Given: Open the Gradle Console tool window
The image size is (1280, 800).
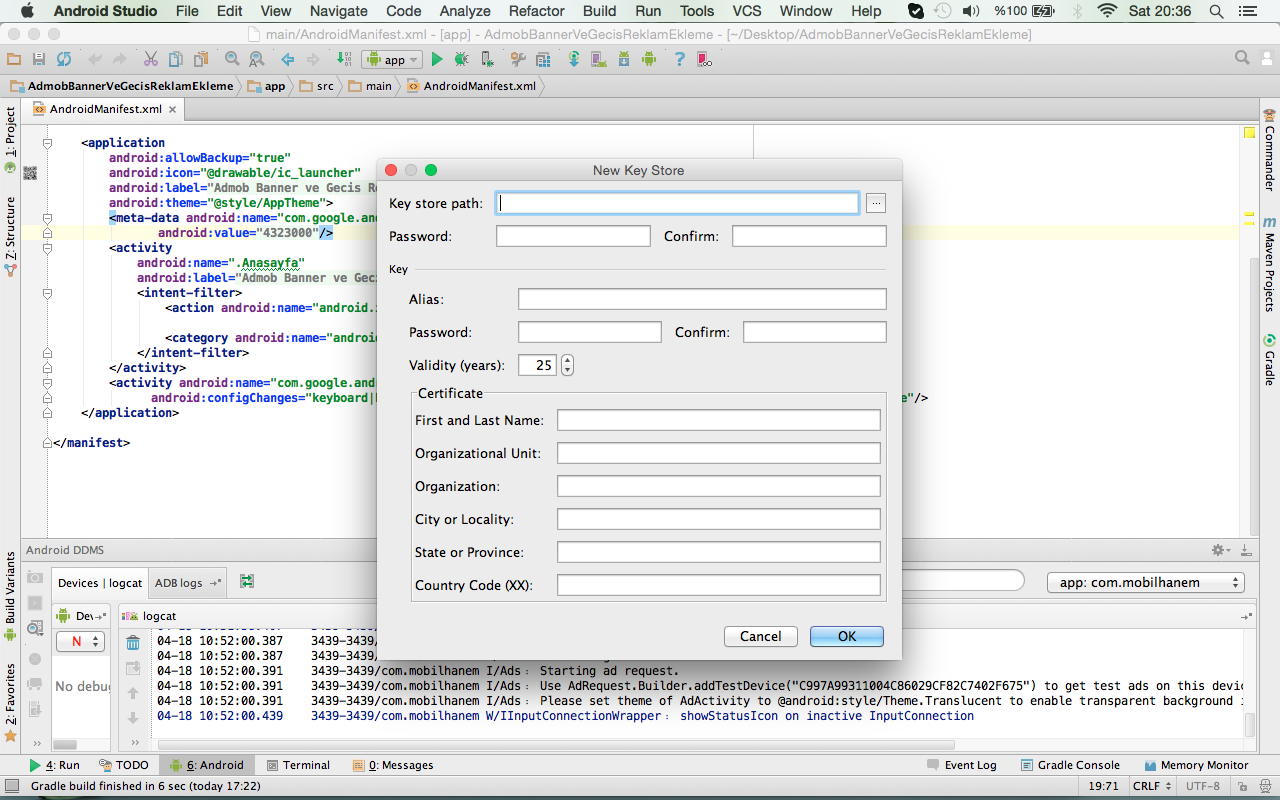Looking at the screenshot, I should click(1070, 765).
